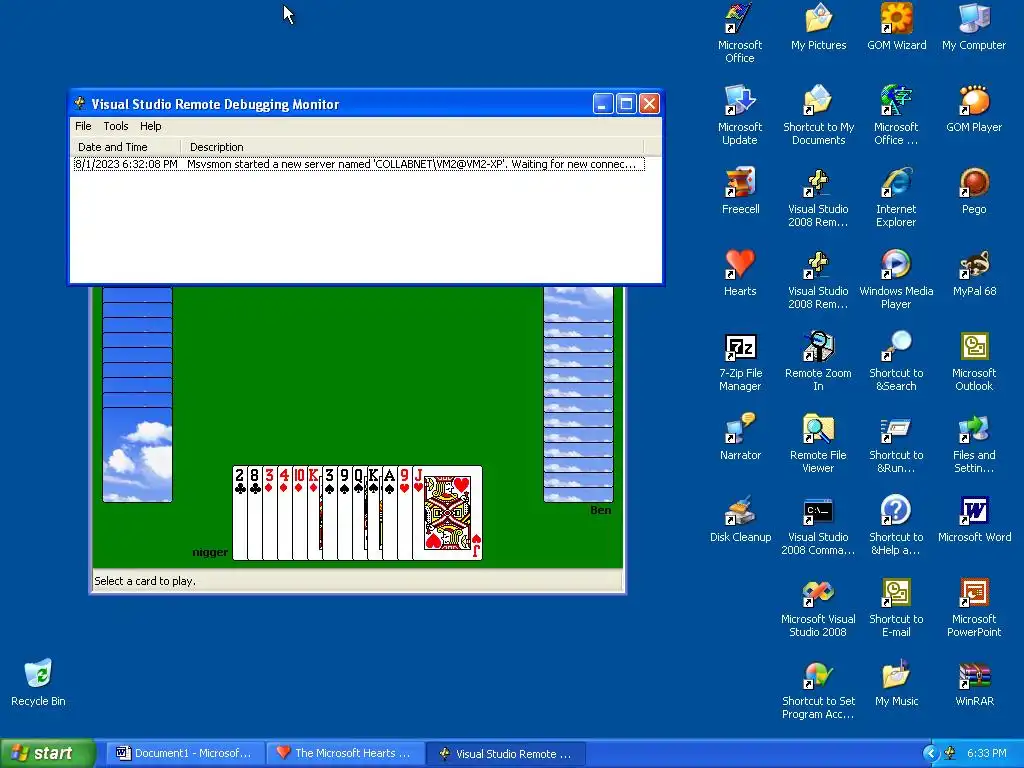Open the Shortcut to E-mail icon
This screenshot has width=1024, height=768.
tap(896, 607)
